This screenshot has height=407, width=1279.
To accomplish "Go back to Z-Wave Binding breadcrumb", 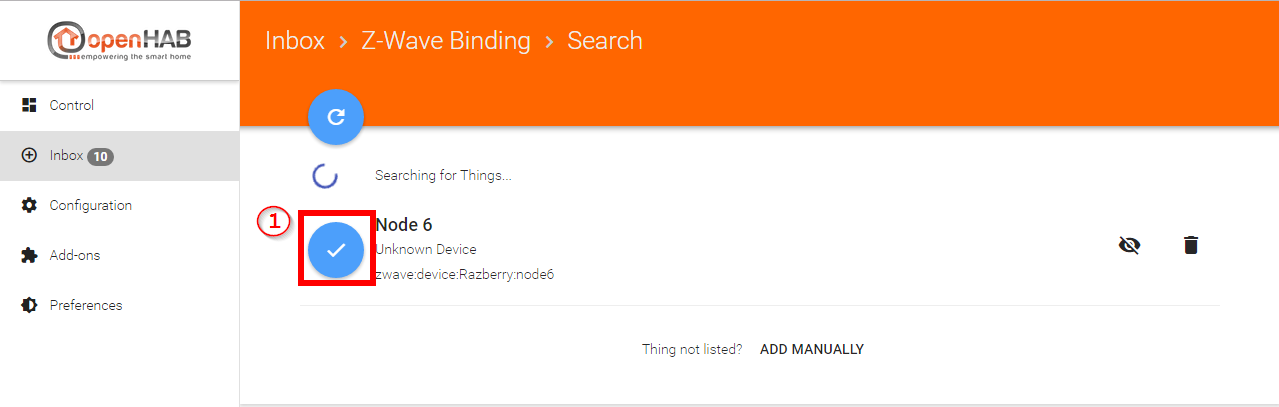I will pos(445,41).
